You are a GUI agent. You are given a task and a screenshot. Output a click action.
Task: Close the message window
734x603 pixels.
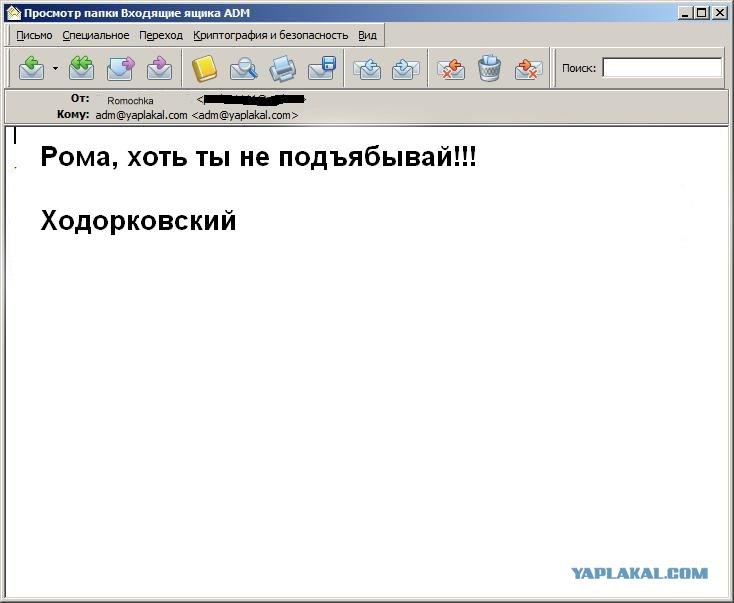[x=719, y=13]
